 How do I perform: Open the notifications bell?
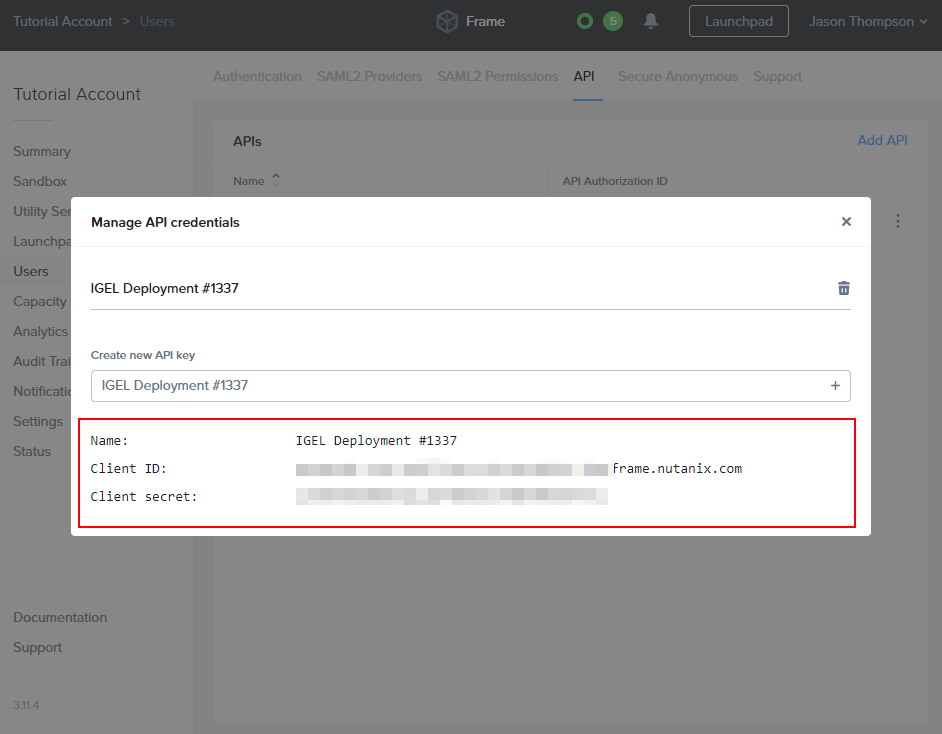pyautogui.click(x=651, y=21)
